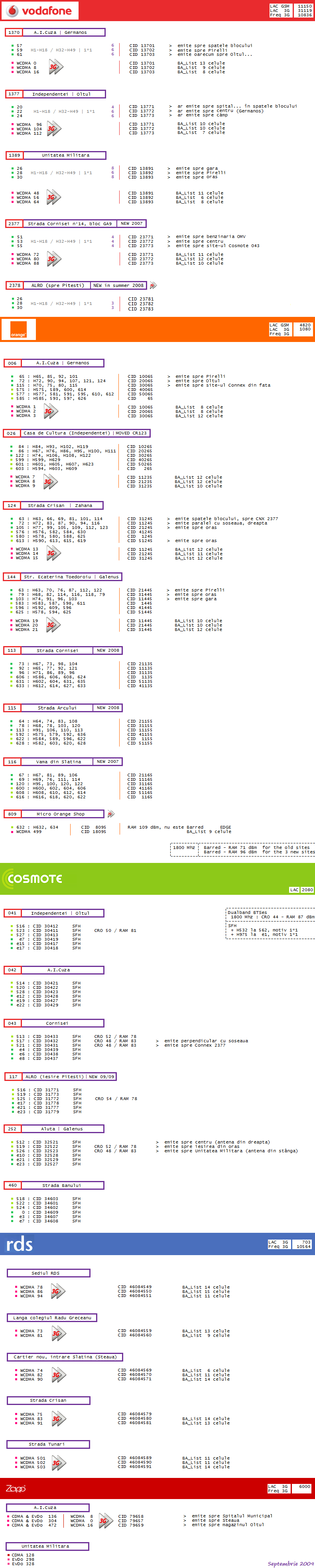Select the Vodafone site number 1370 box
Screen dimensions: 315x1568
(14, 32)
